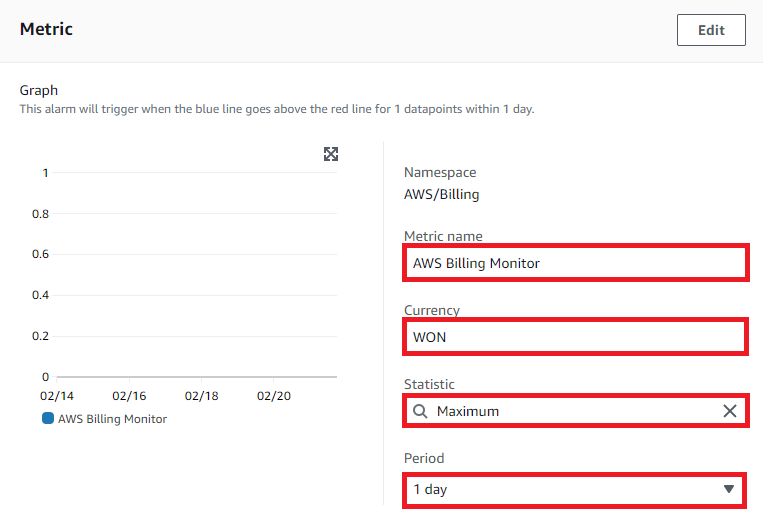Click the 02/14 axis date label
The image size is (763, 523).
pyautogui.click(x=56, y=396)
